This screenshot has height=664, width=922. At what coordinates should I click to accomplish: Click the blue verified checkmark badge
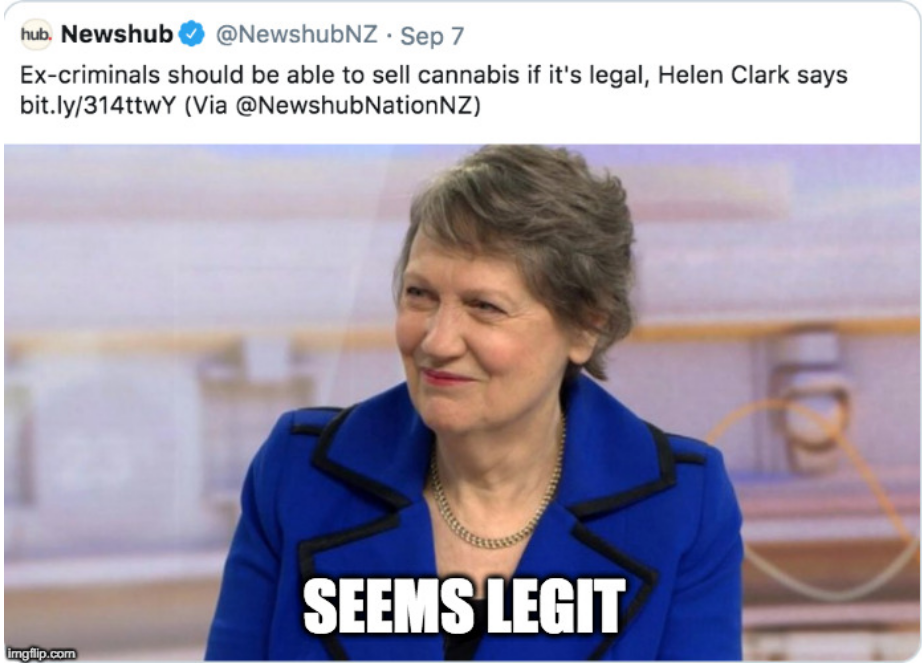click(x=192, y=34)
